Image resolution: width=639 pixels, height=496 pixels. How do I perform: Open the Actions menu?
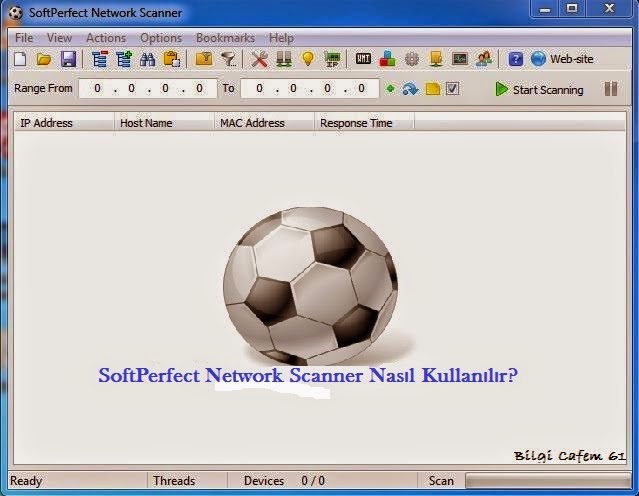(x=106, y=38)
